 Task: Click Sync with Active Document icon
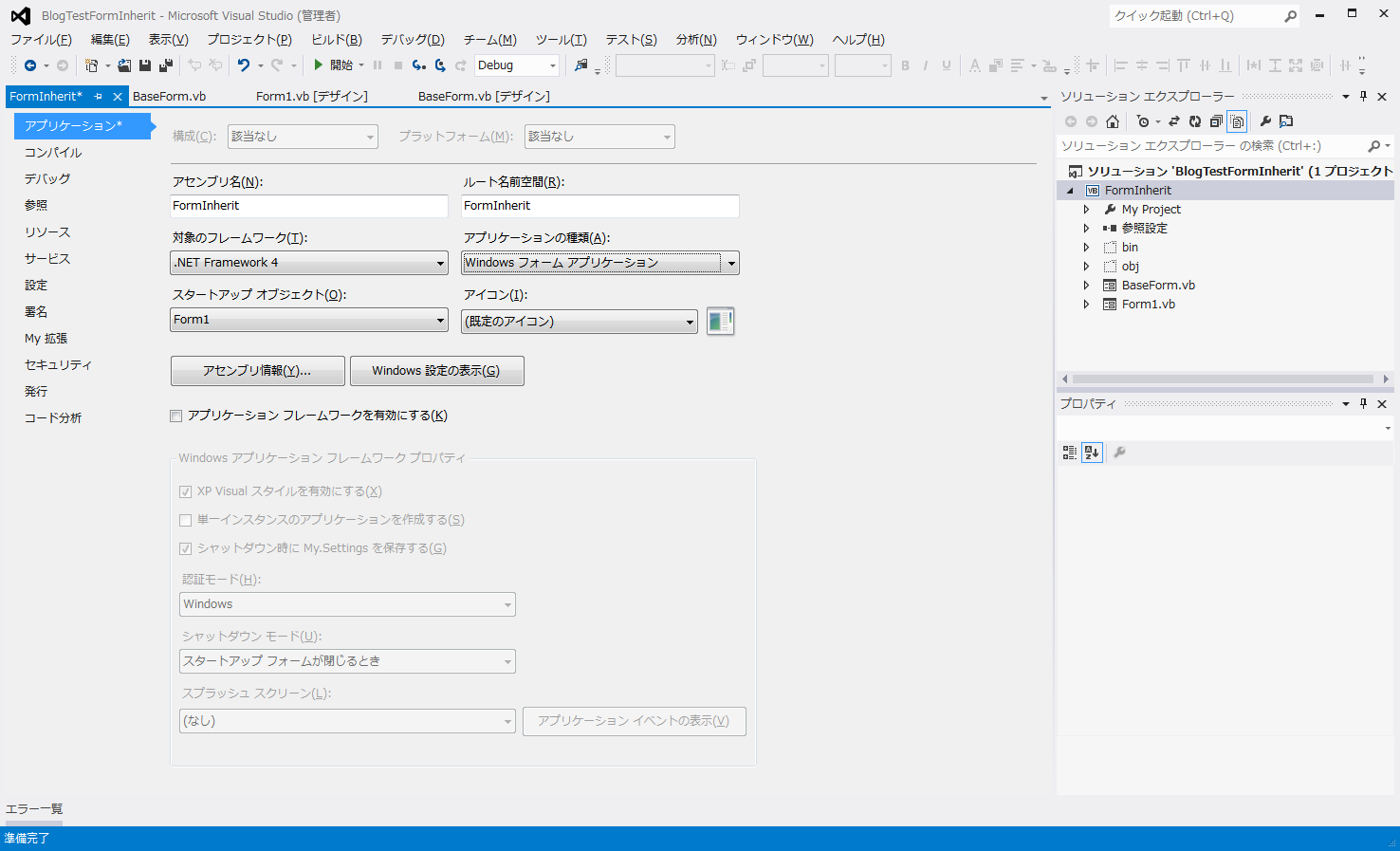(1174, 121)
